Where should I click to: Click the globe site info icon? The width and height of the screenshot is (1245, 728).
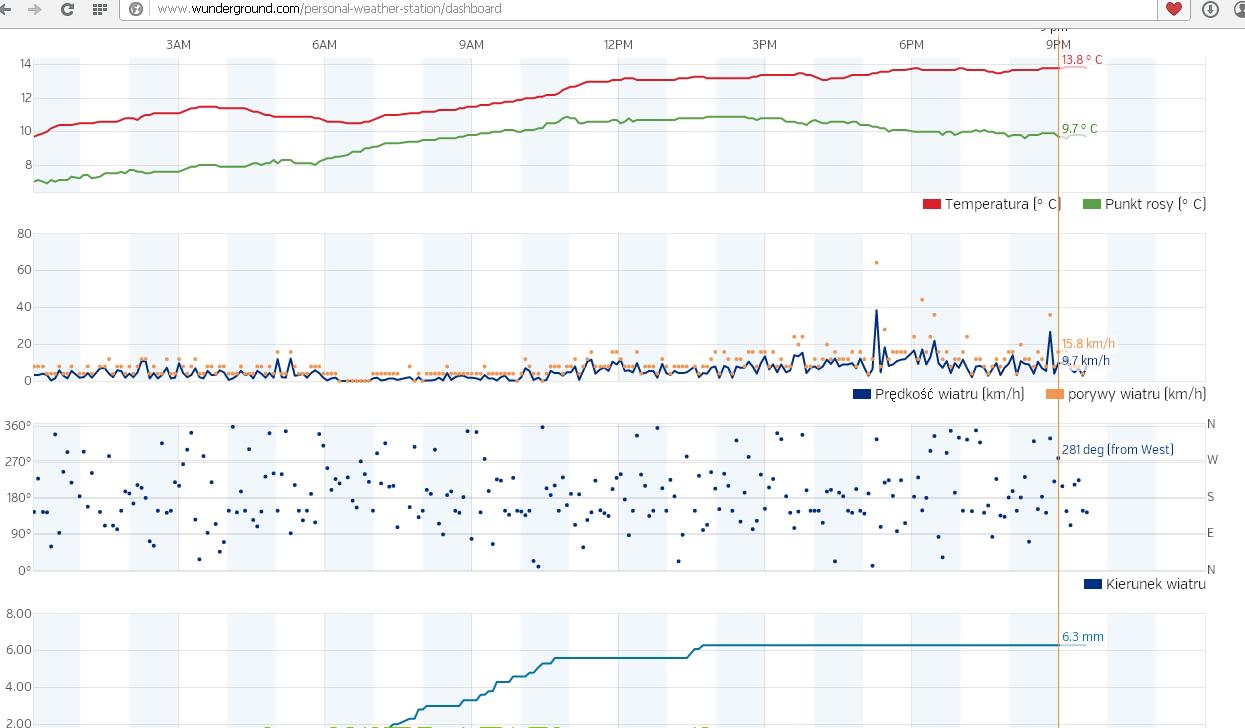pyautogui.click(x=137, y=9)
